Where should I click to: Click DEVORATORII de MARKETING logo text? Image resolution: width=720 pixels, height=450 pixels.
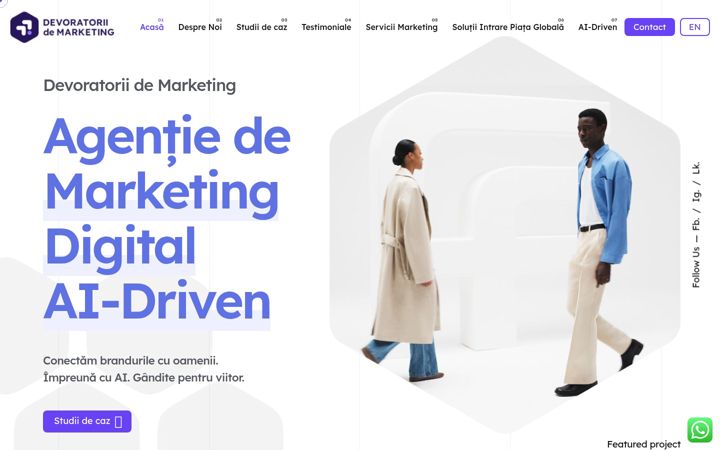(79, 27)
